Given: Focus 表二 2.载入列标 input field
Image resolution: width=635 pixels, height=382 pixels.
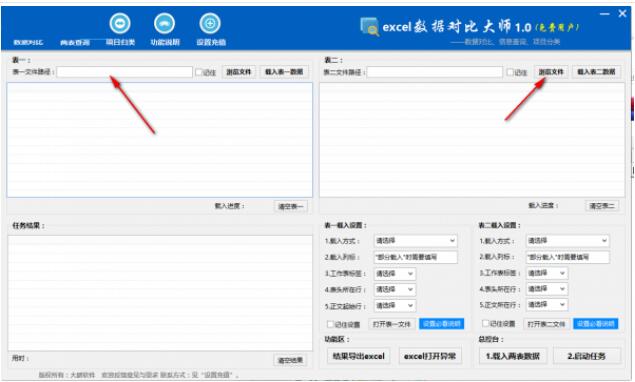Looking at the screenshot, I should tap(567, 257).
